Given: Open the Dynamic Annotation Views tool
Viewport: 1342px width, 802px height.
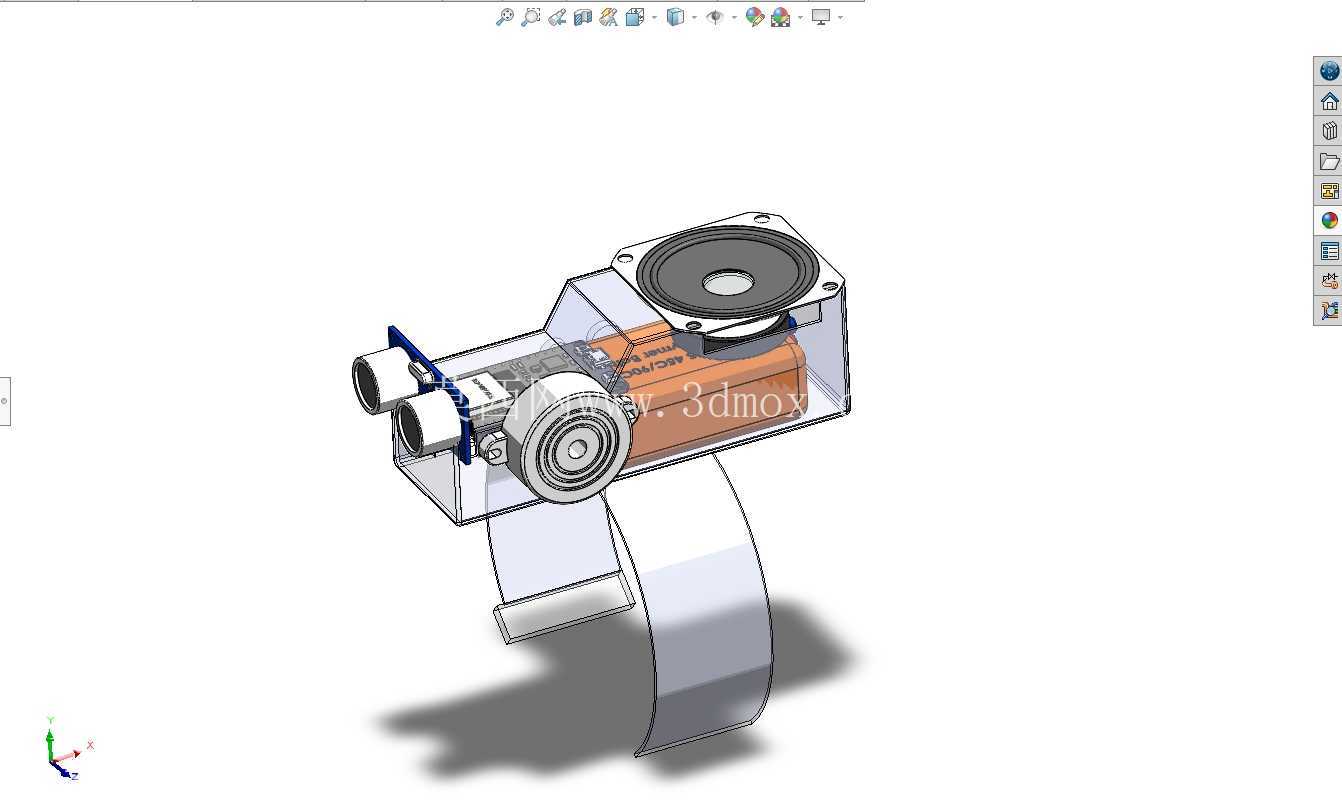Looking at the screenshot, I should tap(609, 17).
